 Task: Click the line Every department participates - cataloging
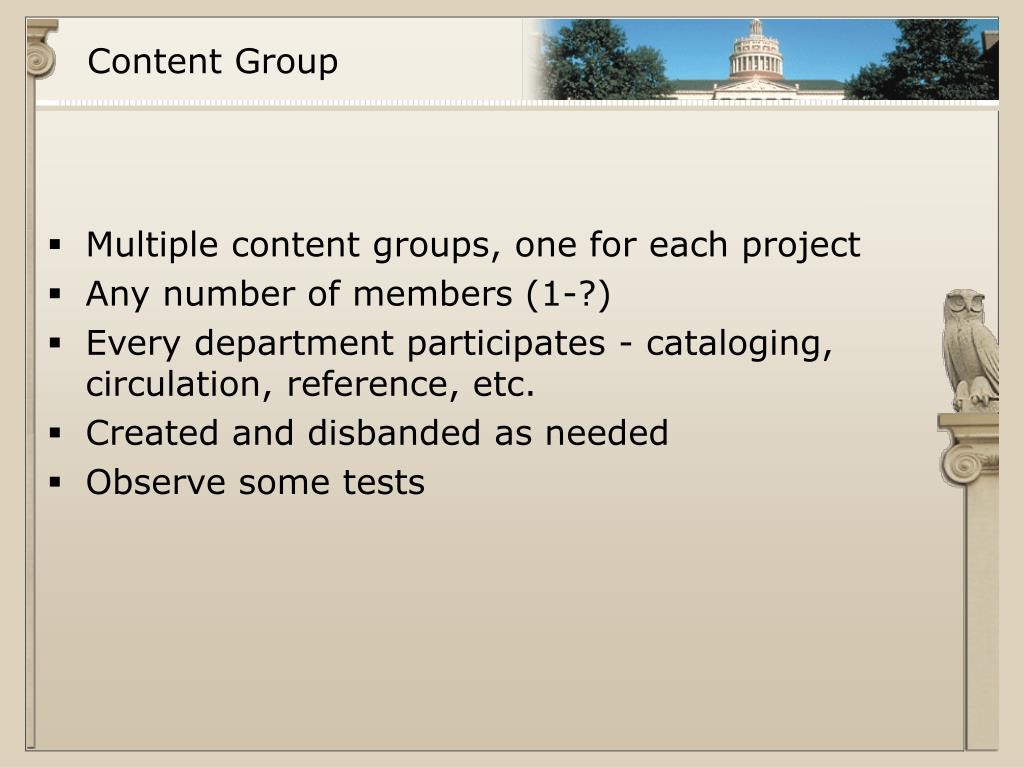[459, 344]
